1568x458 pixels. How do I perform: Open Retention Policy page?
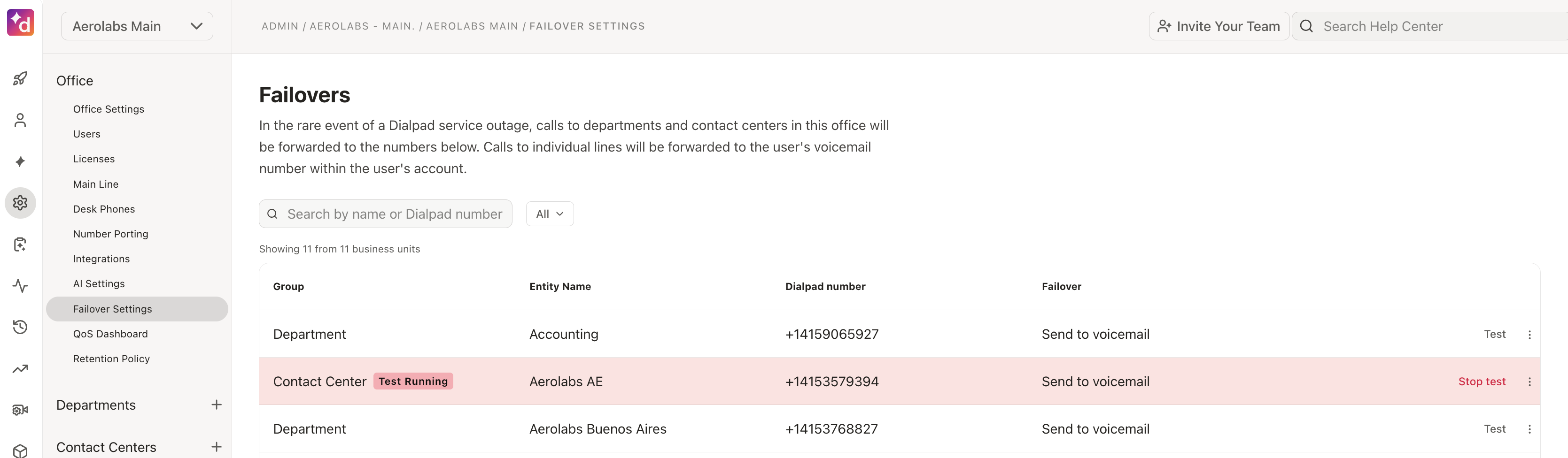pyautogui.click(x=111, y=359)
